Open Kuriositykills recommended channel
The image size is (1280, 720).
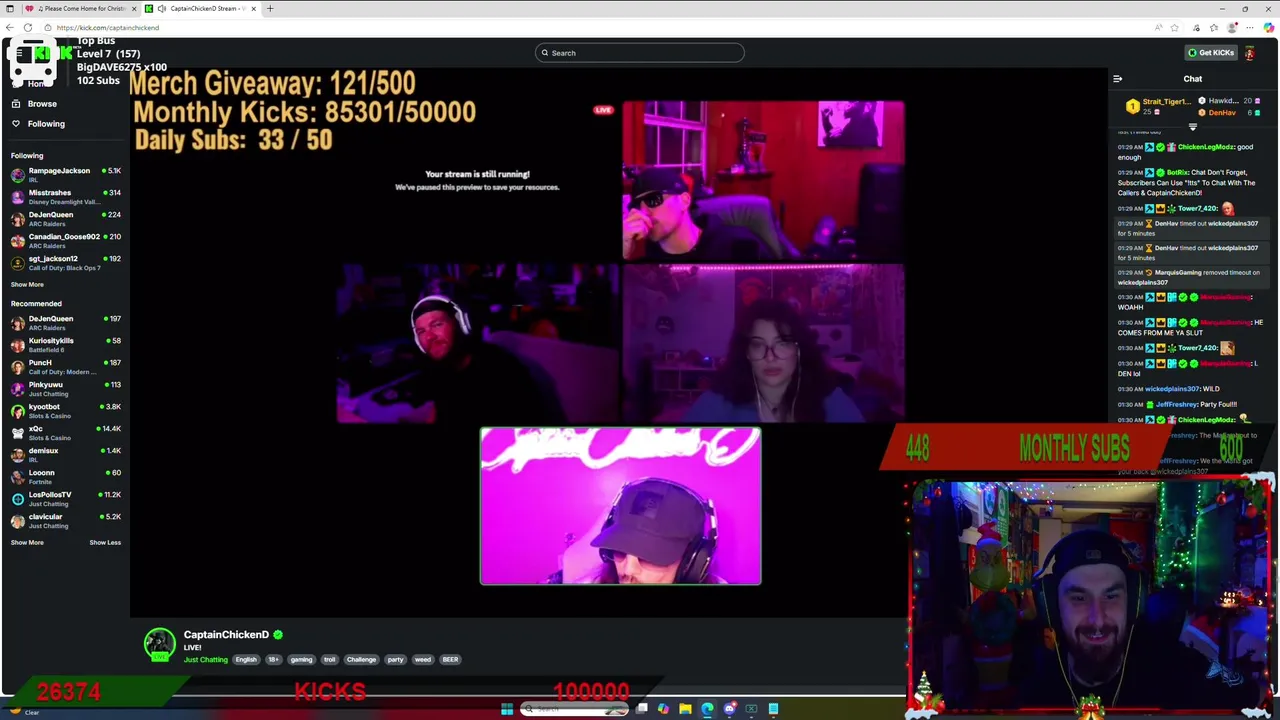click(65, 344)
